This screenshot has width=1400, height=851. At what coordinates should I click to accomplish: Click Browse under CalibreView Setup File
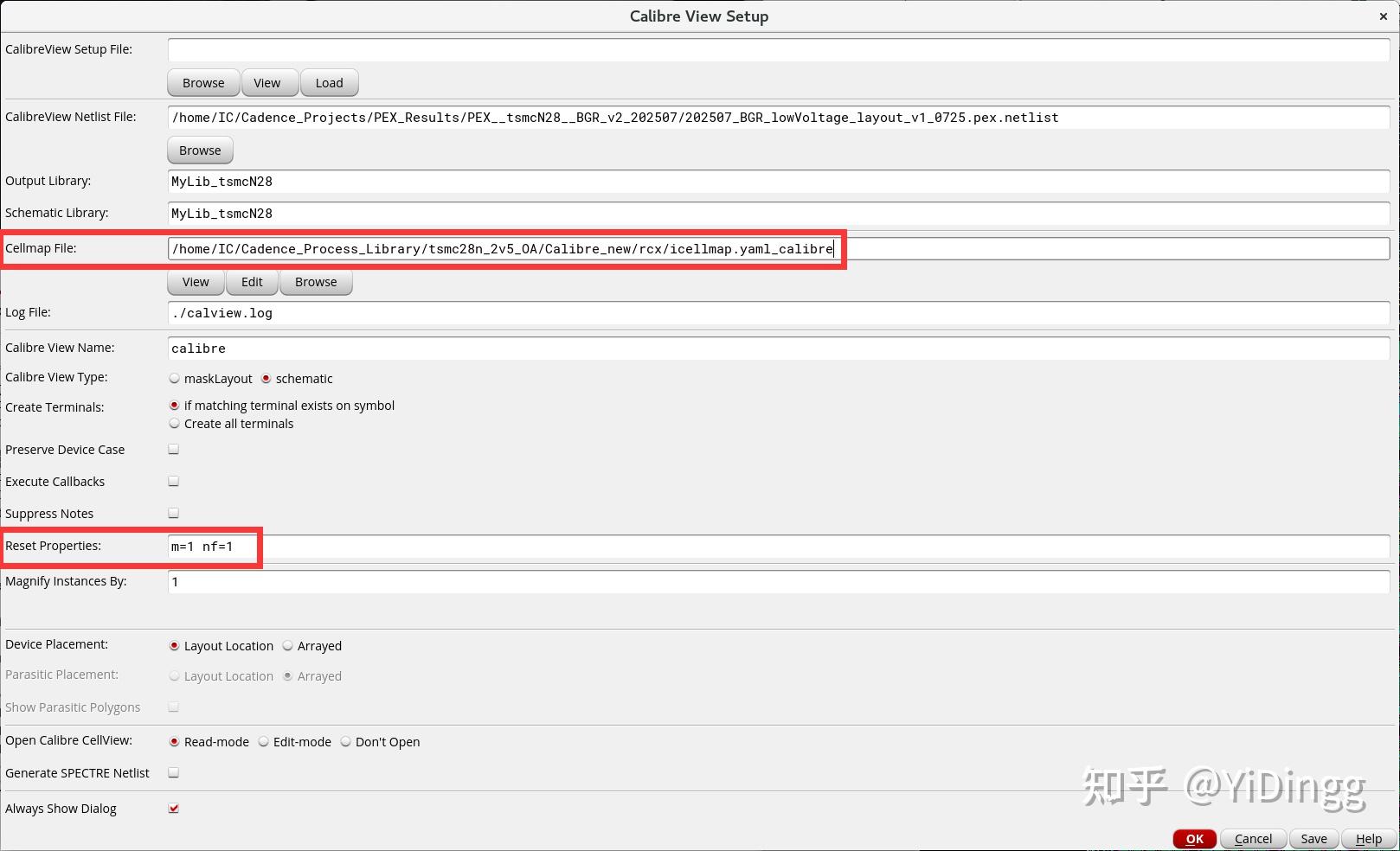pyautogui.click(x=203, y=83)
